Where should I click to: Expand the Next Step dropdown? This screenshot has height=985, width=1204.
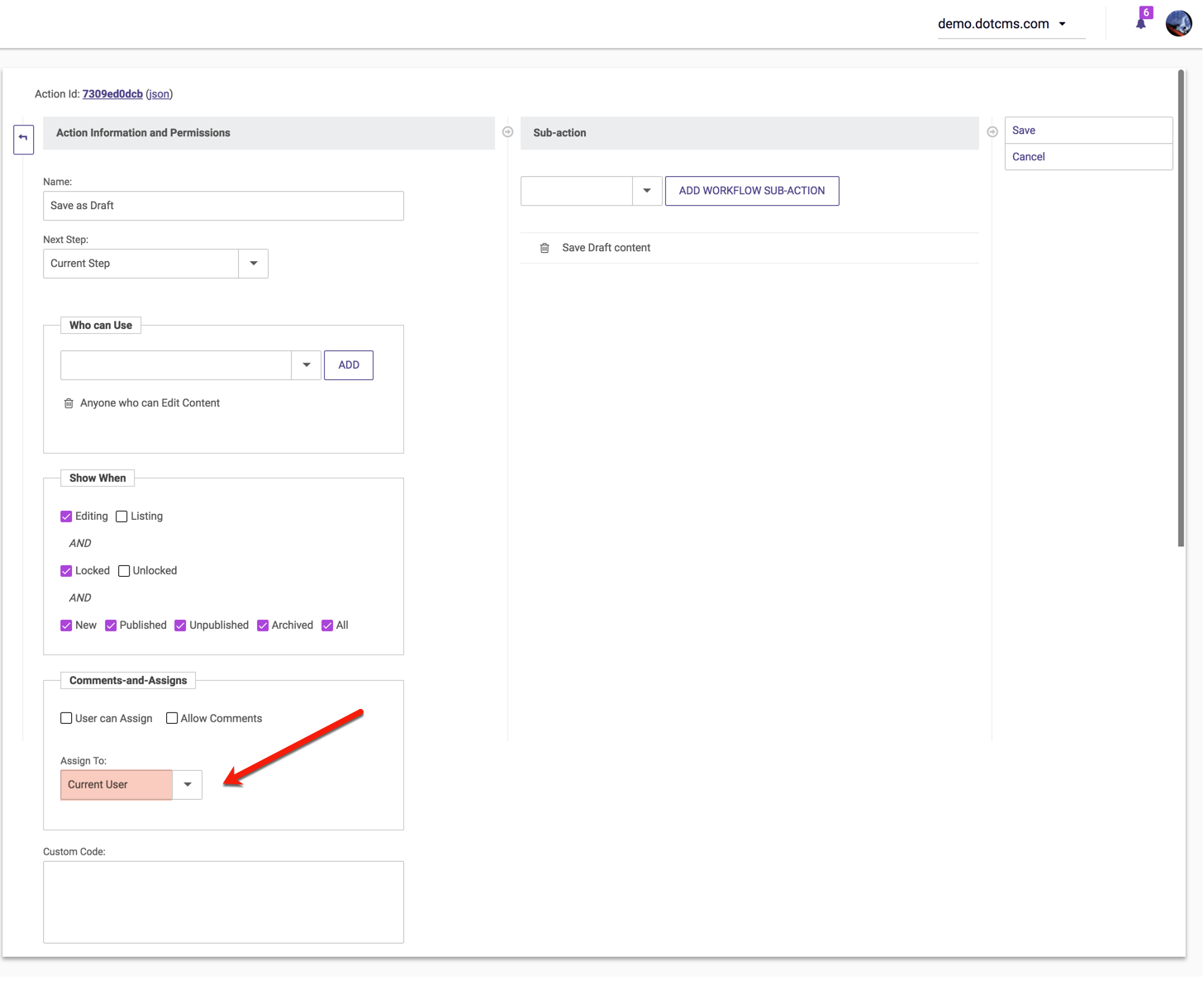coord(254,264)
